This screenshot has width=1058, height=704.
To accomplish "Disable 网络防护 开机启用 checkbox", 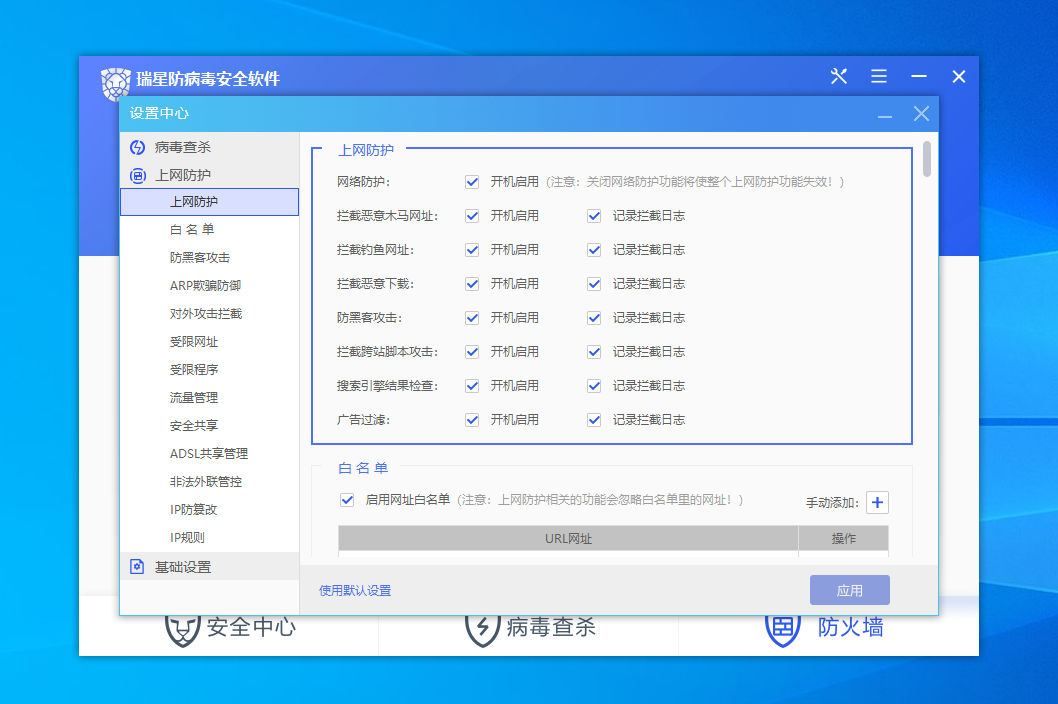I will (x=472, y=182).
